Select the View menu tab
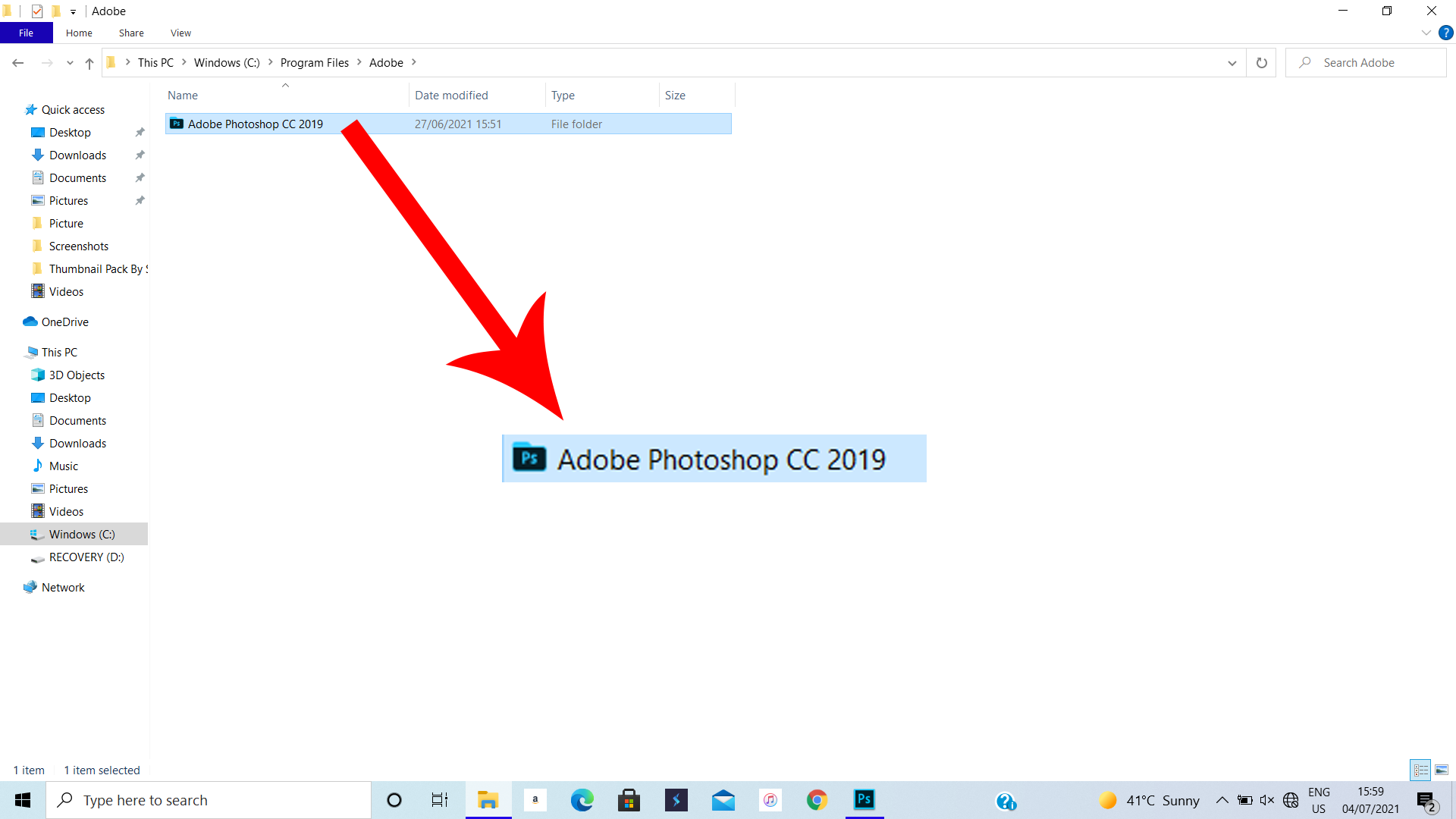Screen dimensions: 1456x819 tap(180, 33)
